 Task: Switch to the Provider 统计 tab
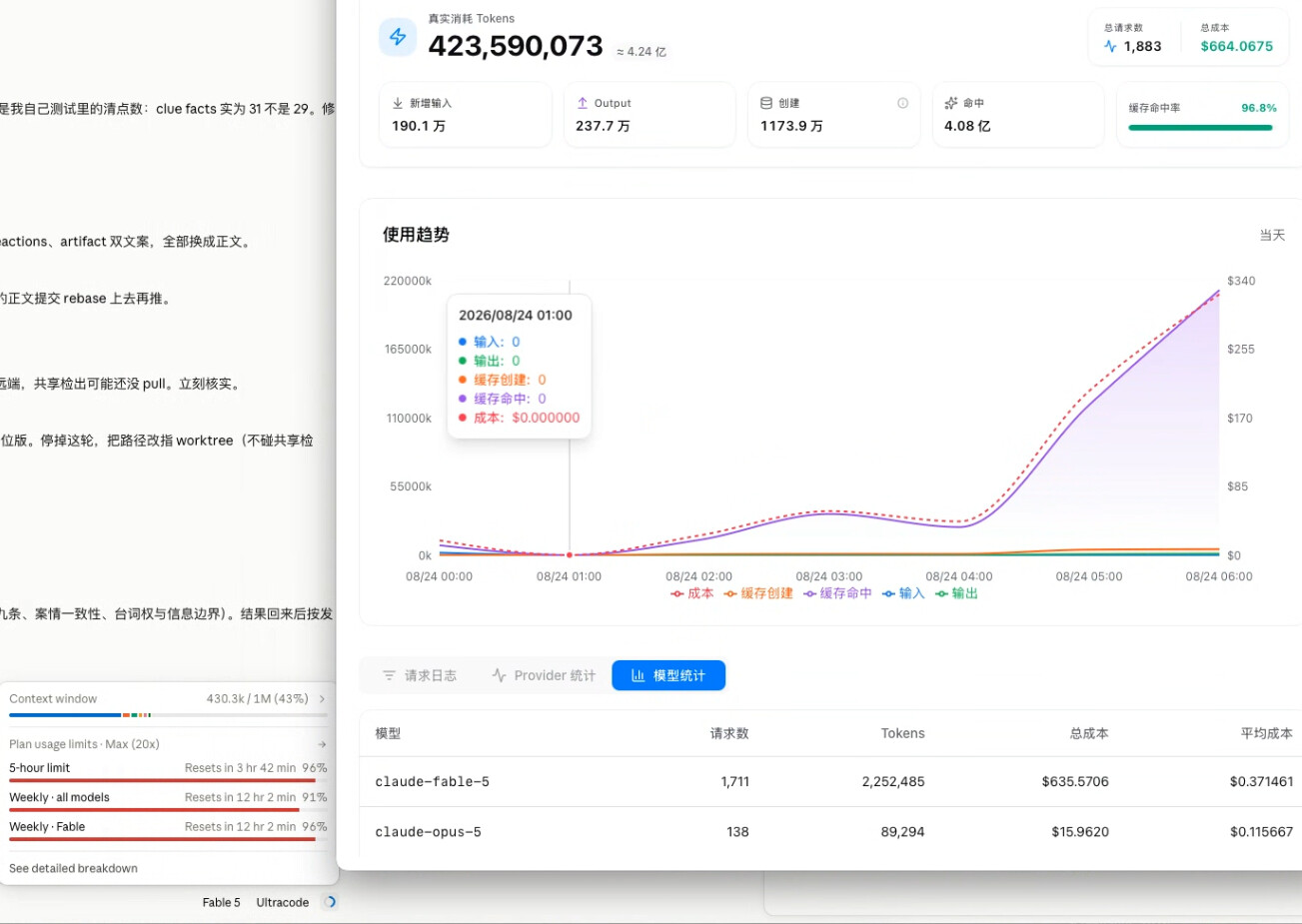click(545, 676)
